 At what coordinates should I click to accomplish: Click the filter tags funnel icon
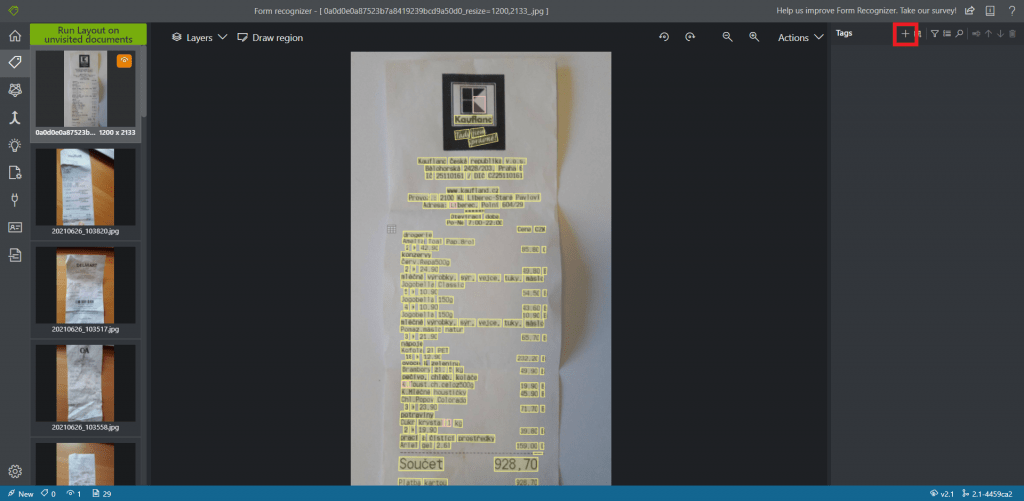[x=935, y=34]
